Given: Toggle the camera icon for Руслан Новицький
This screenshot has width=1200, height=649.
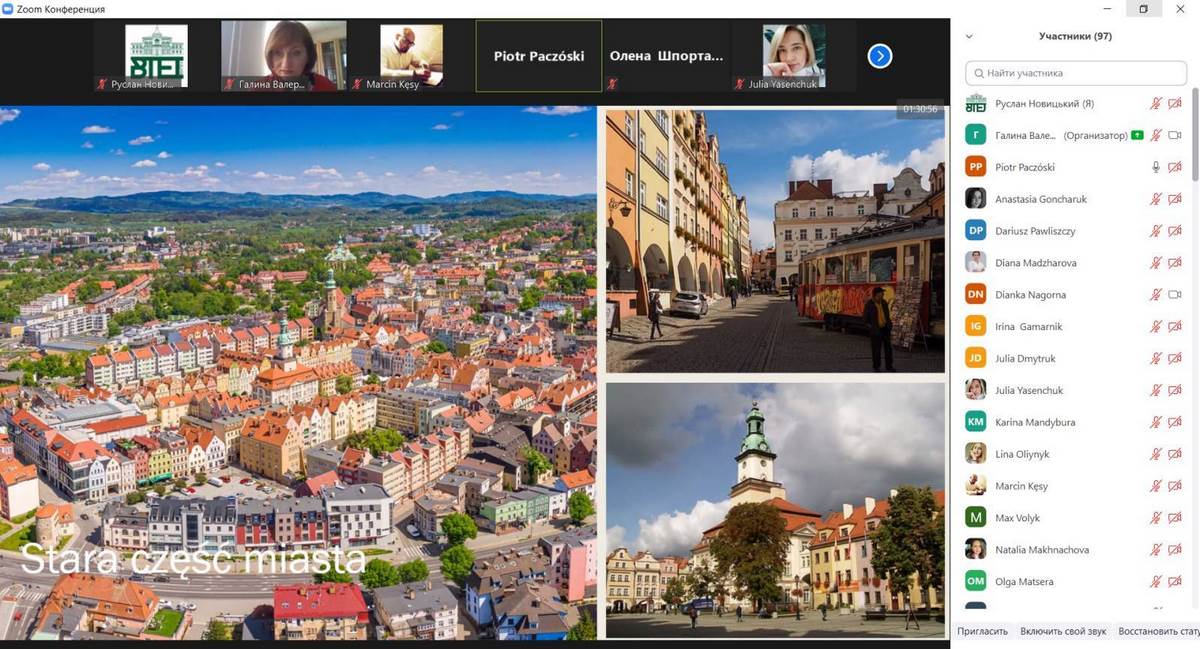Looking at the screenshot, I should (1175, 103).
